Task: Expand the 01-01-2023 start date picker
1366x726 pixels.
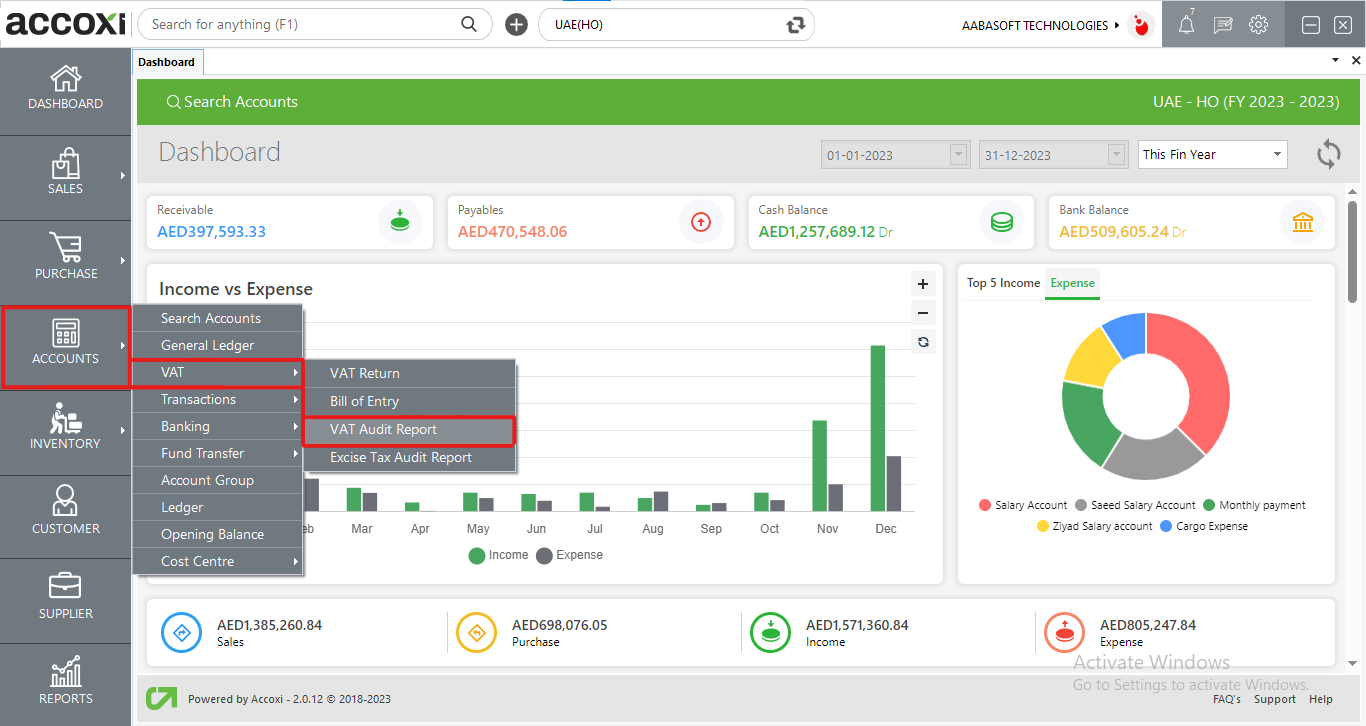Action: coord(959,155)
